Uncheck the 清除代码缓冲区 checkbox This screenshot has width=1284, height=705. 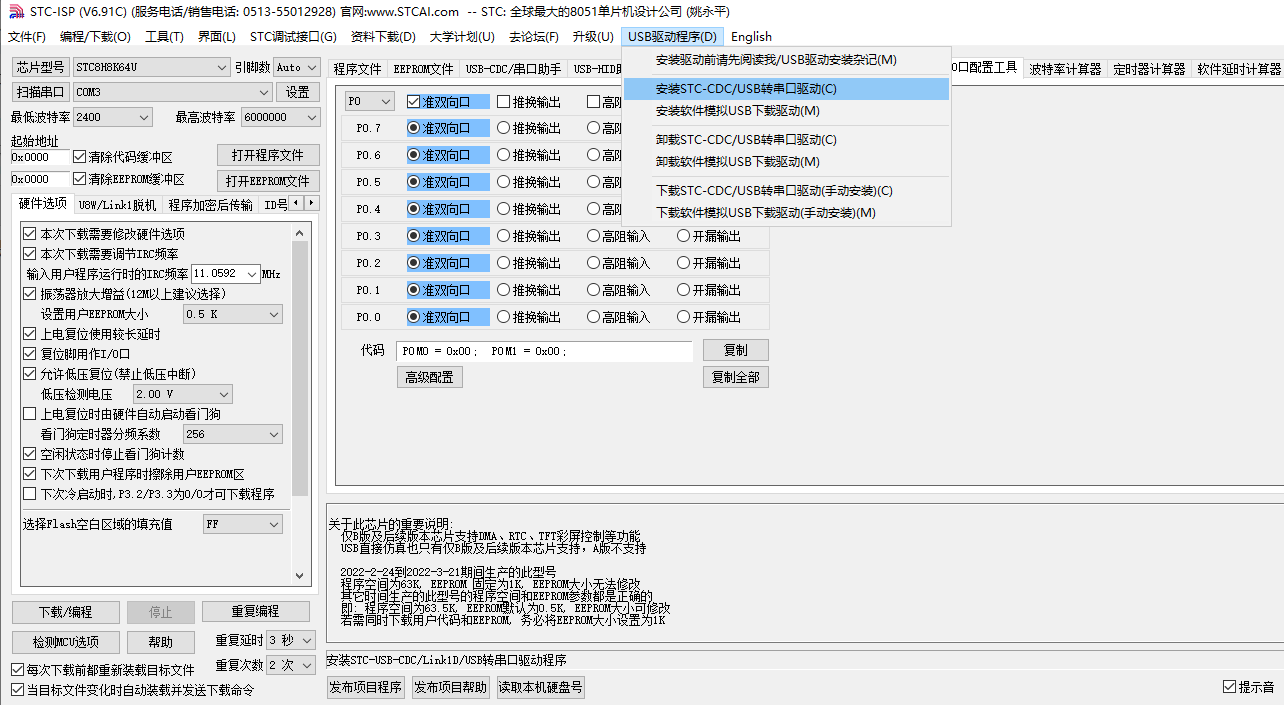tap(80, 157)
